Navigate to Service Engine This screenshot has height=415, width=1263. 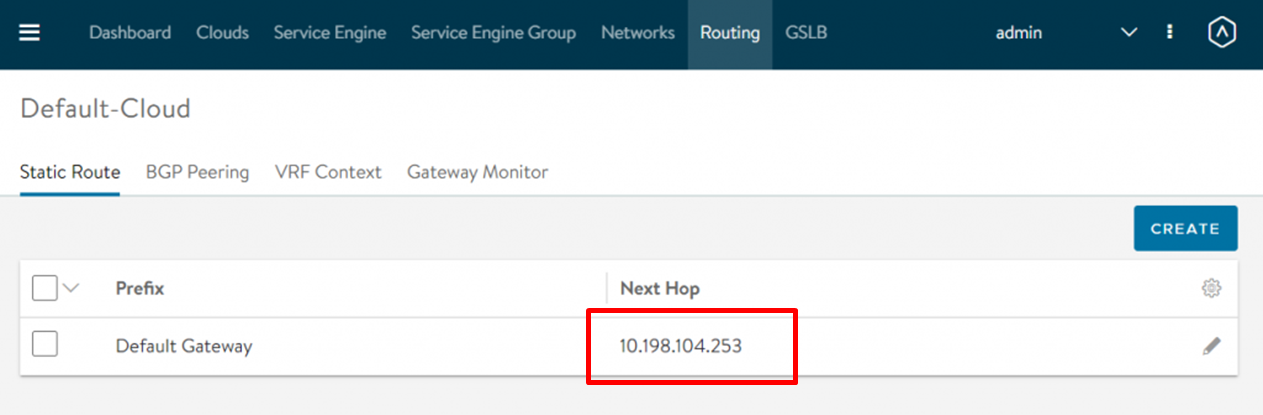click(330, 33)
